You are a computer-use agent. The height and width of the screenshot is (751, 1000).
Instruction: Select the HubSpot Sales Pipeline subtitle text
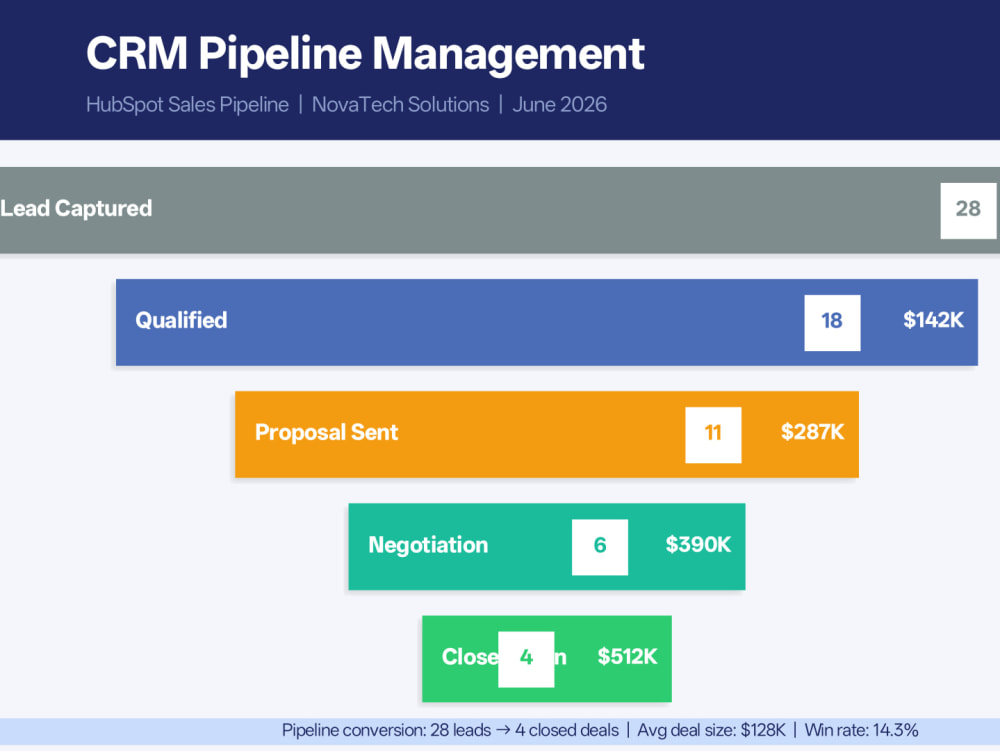pyautogui.click(x=187, y=105)
